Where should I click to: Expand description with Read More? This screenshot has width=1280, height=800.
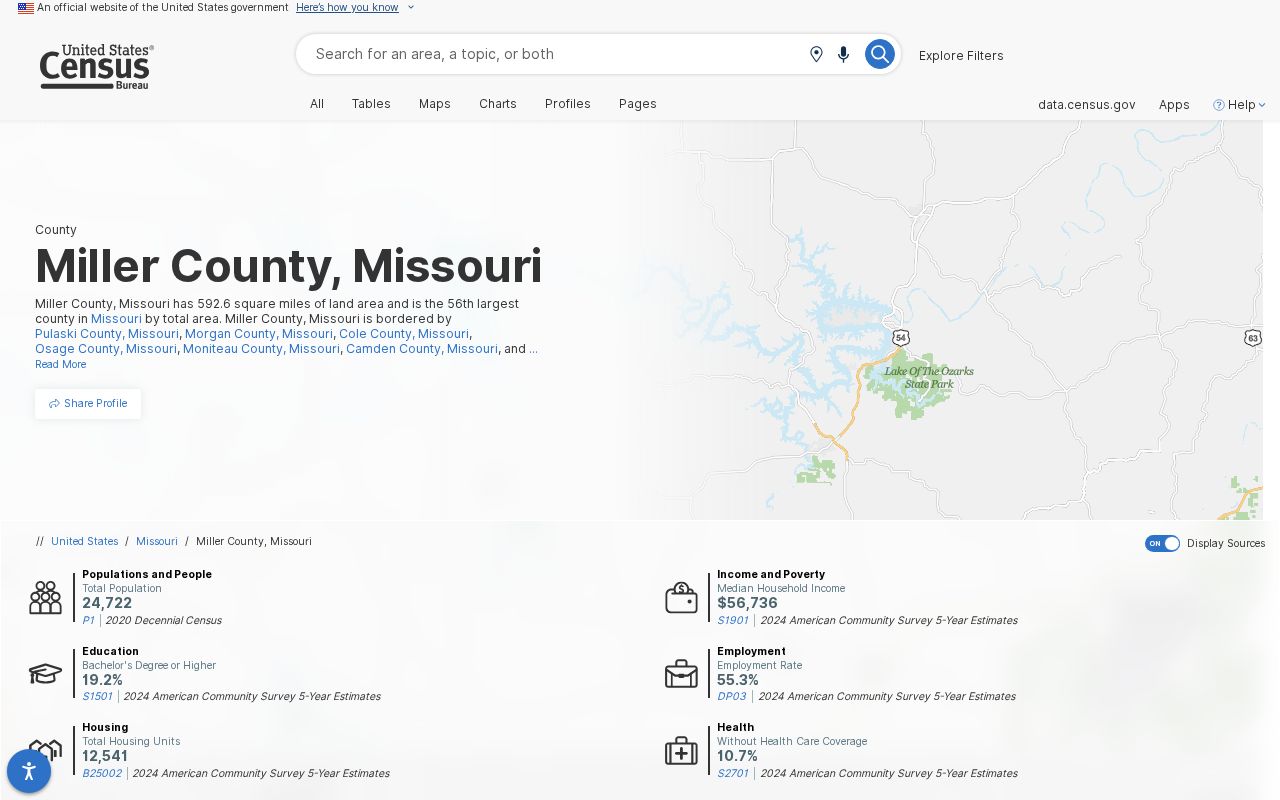pos(61,364)
